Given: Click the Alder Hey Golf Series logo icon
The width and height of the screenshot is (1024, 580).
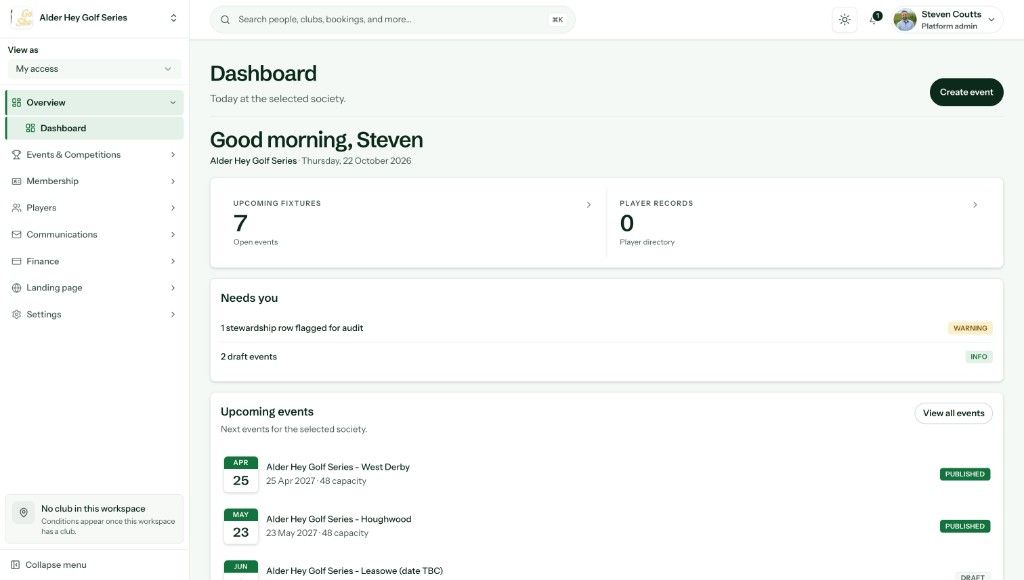Looking at the screenshot, I should (24, 18).
